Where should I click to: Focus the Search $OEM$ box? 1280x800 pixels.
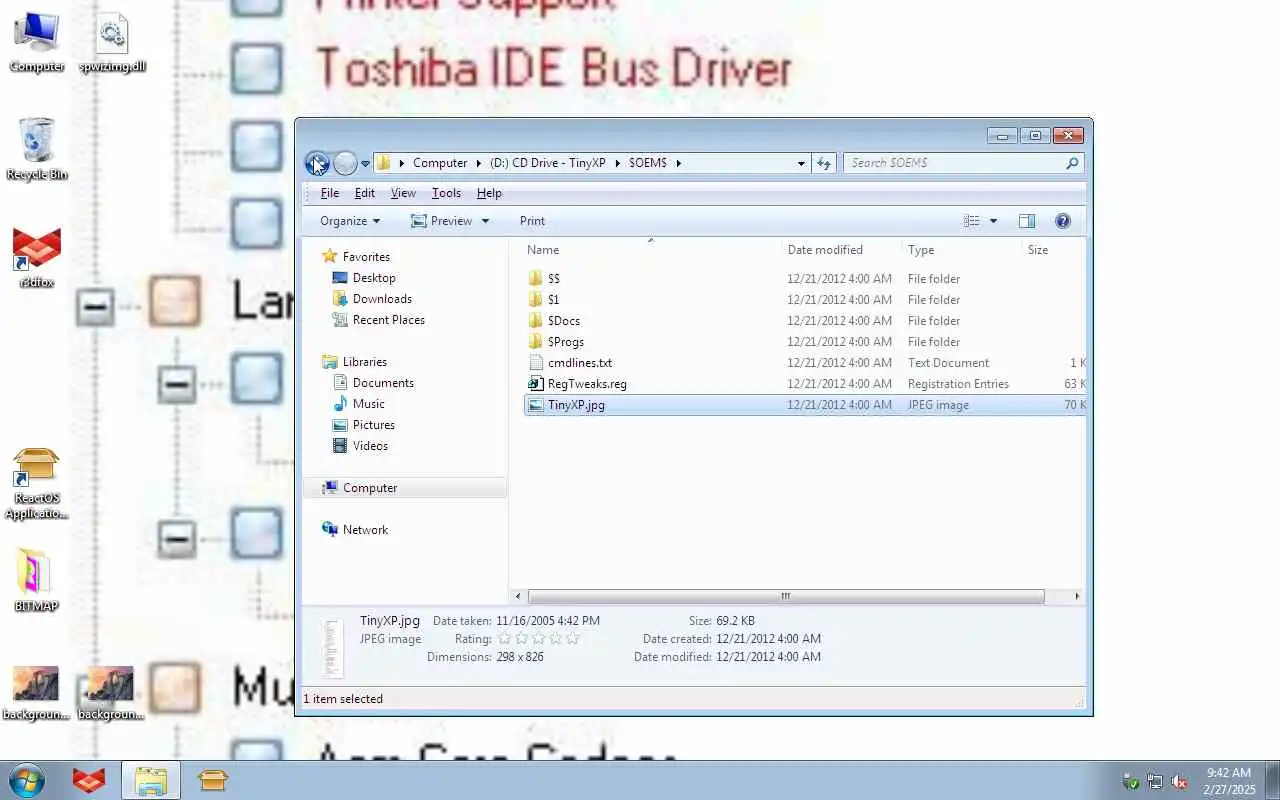click(x=955, y=163)
